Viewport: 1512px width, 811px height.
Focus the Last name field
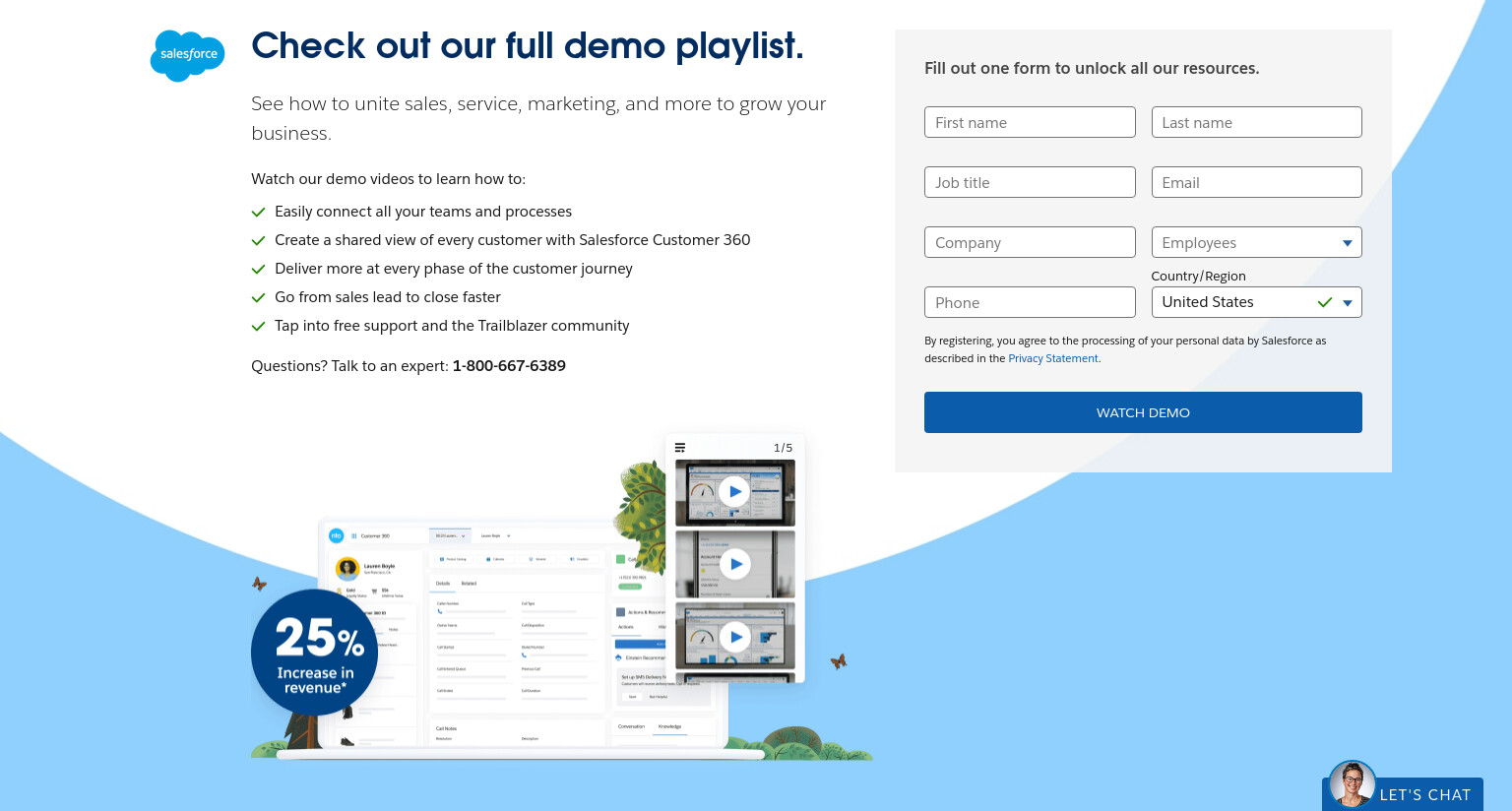(x=1257, y=122)
